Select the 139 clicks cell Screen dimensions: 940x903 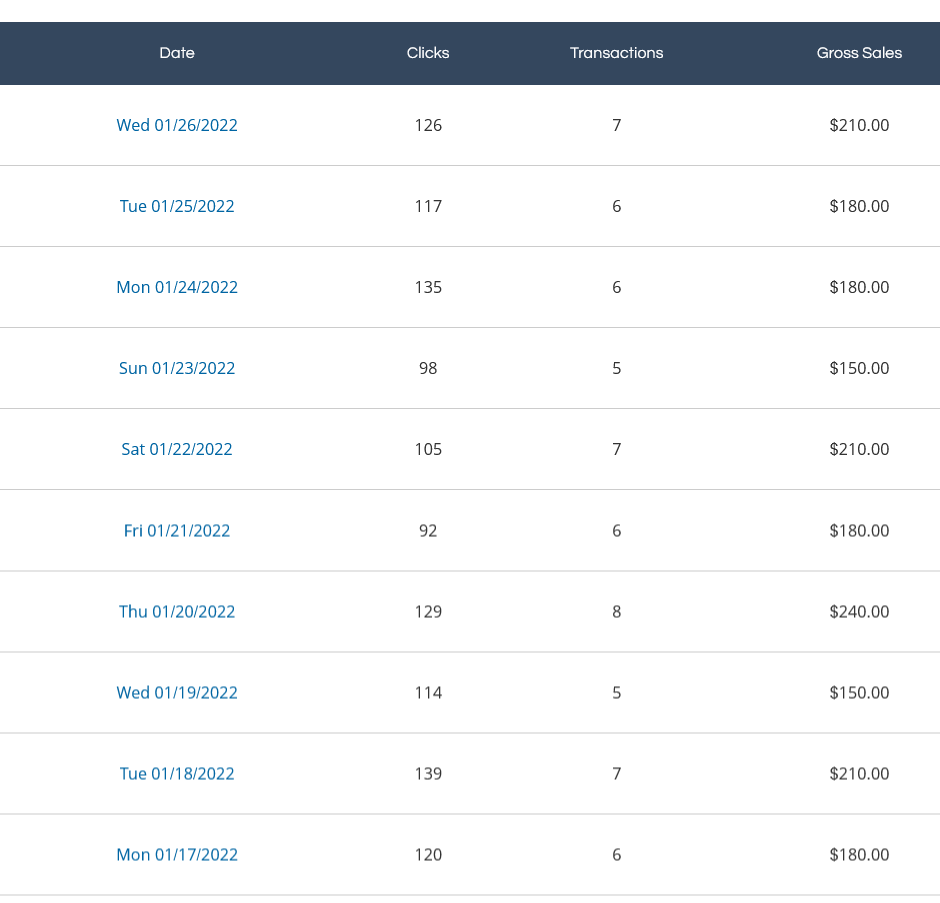coord(428,773)
